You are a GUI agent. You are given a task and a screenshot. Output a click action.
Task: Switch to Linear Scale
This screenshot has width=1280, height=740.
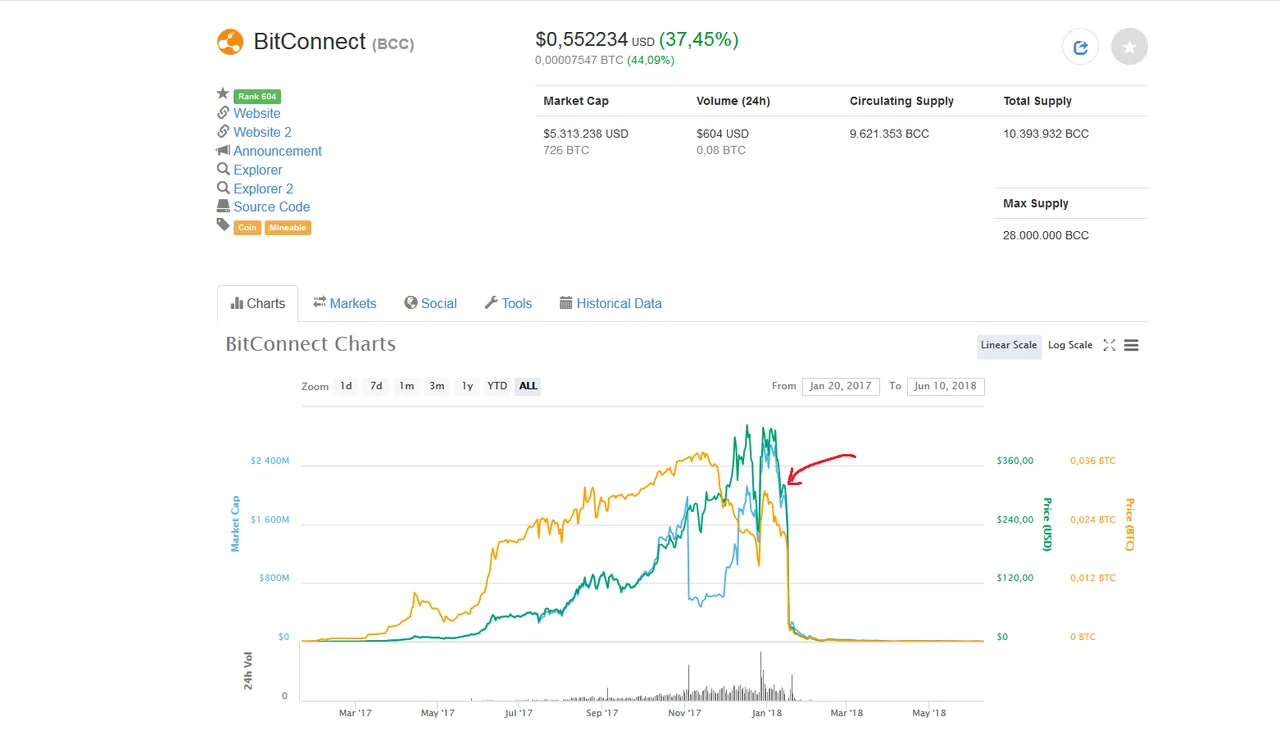coord(1009,345)
